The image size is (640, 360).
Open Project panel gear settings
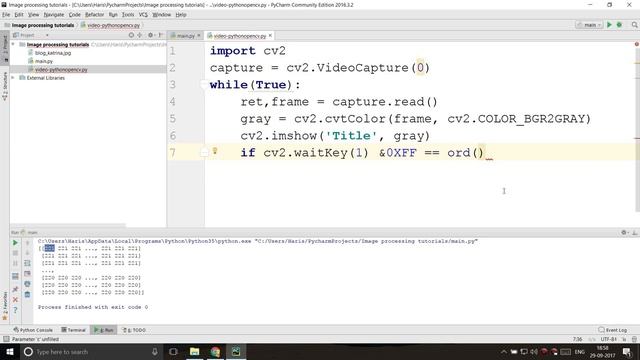(151, 35)
